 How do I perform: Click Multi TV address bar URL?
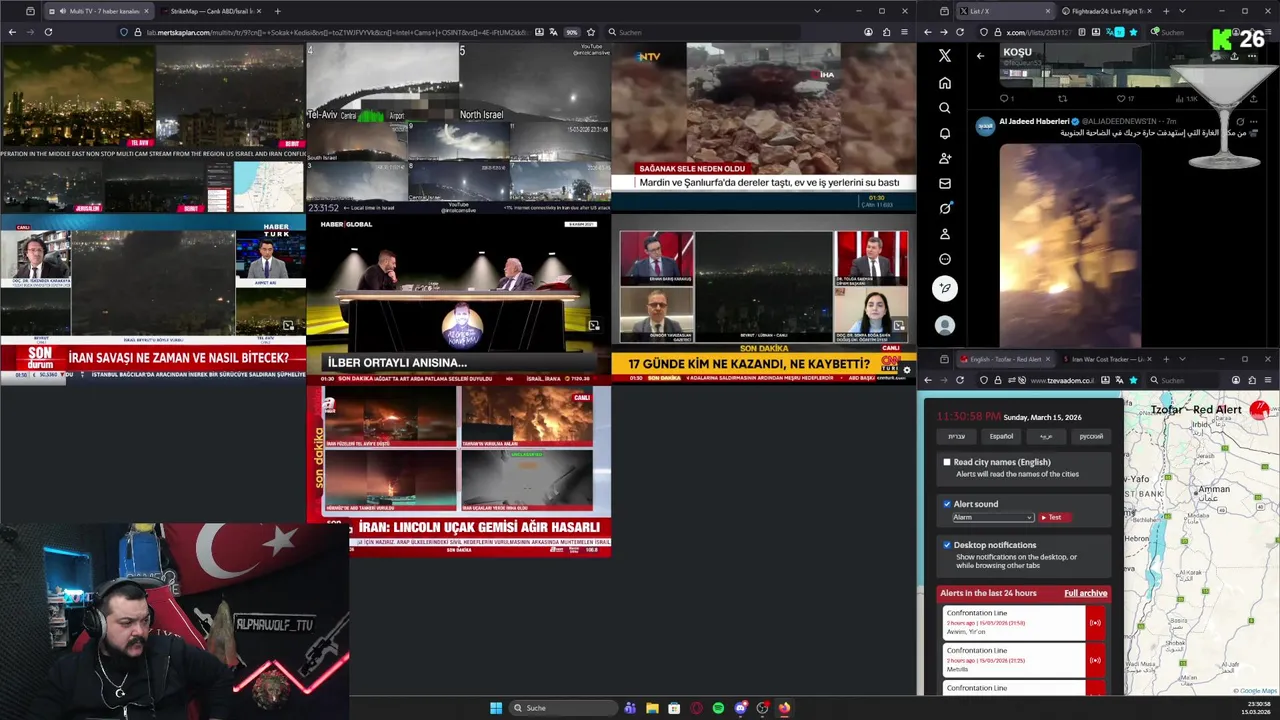coord(337,32)
